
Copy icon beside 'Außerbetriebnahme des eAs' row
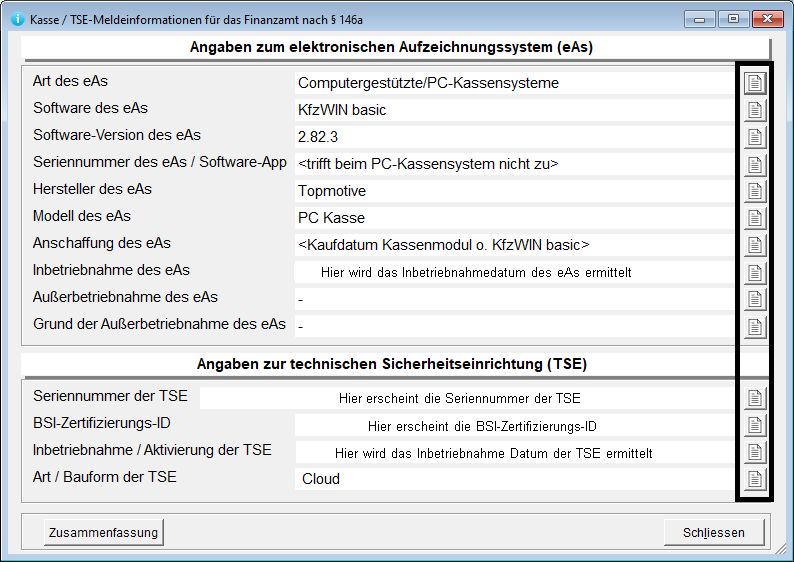[x=755, y=299]
